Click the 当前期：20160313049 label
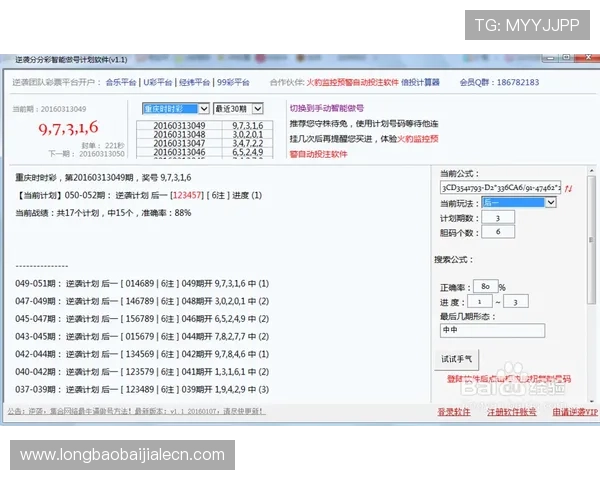The height and width of the screenshot is (480, 600). pyautogui.click(x=49, y=109)
